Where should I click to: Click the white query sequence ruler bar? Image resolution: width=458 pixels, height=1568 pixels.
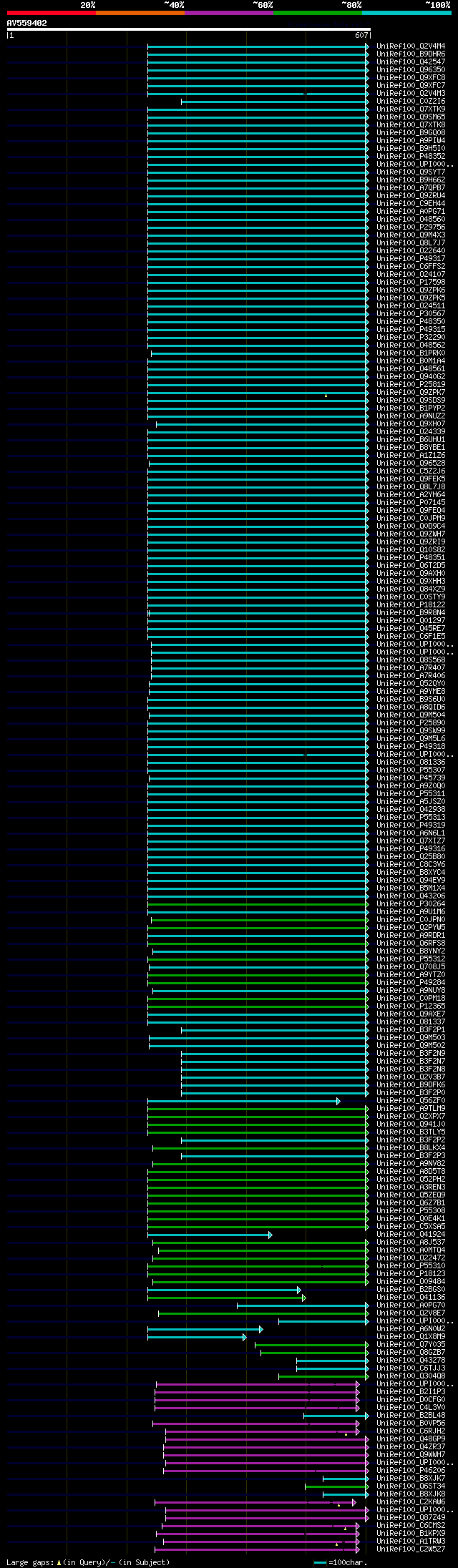point(188,29)
